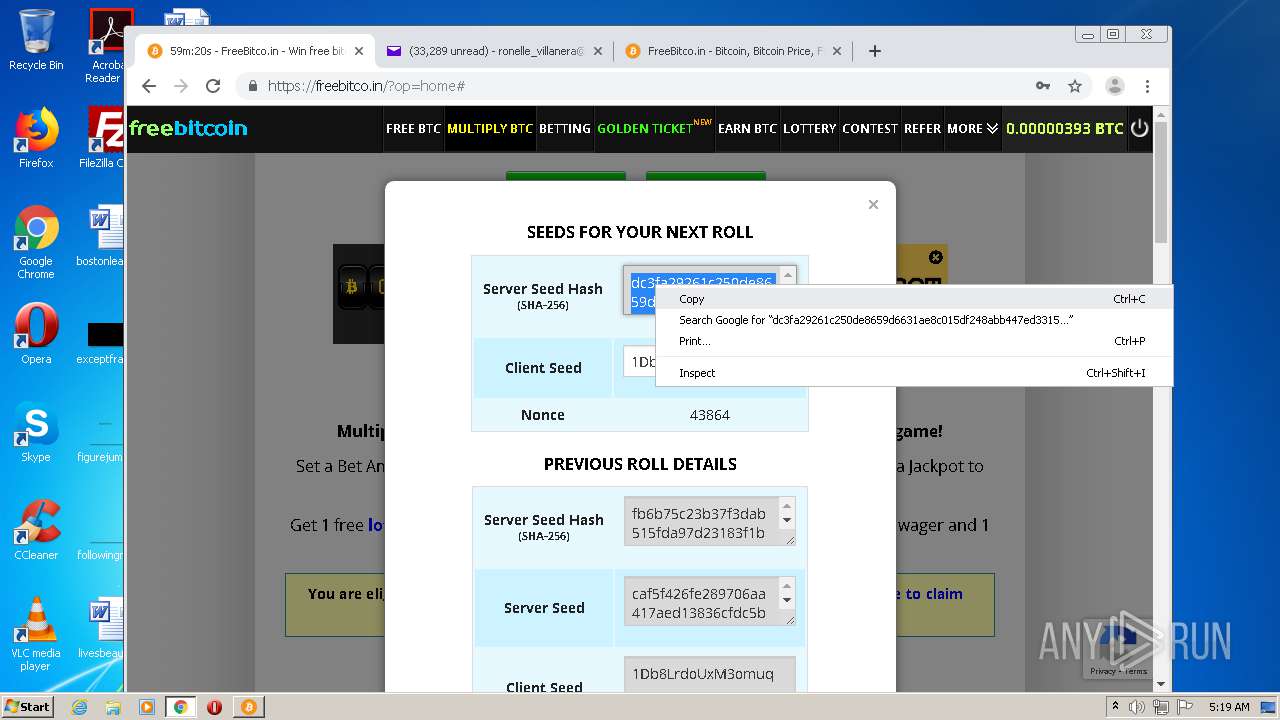
Task: Open the Chrome profile avatar menu
Action: coord(1115,86)
